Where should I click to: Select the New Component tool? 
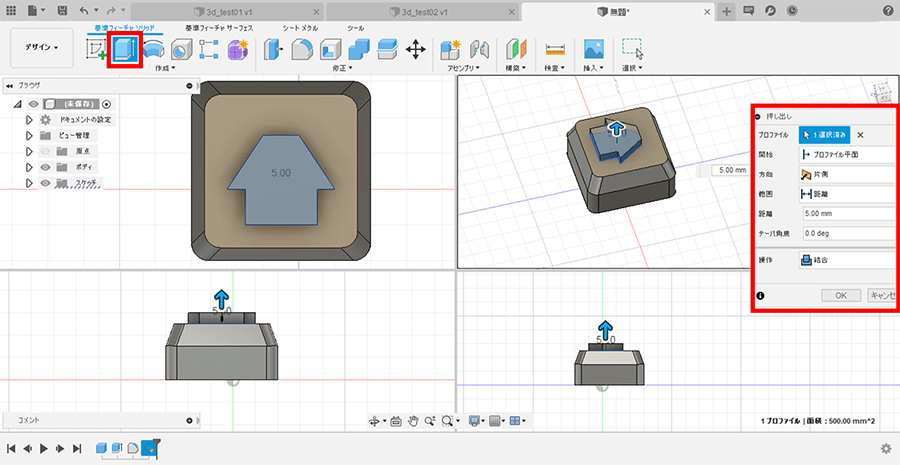[451, 50]
